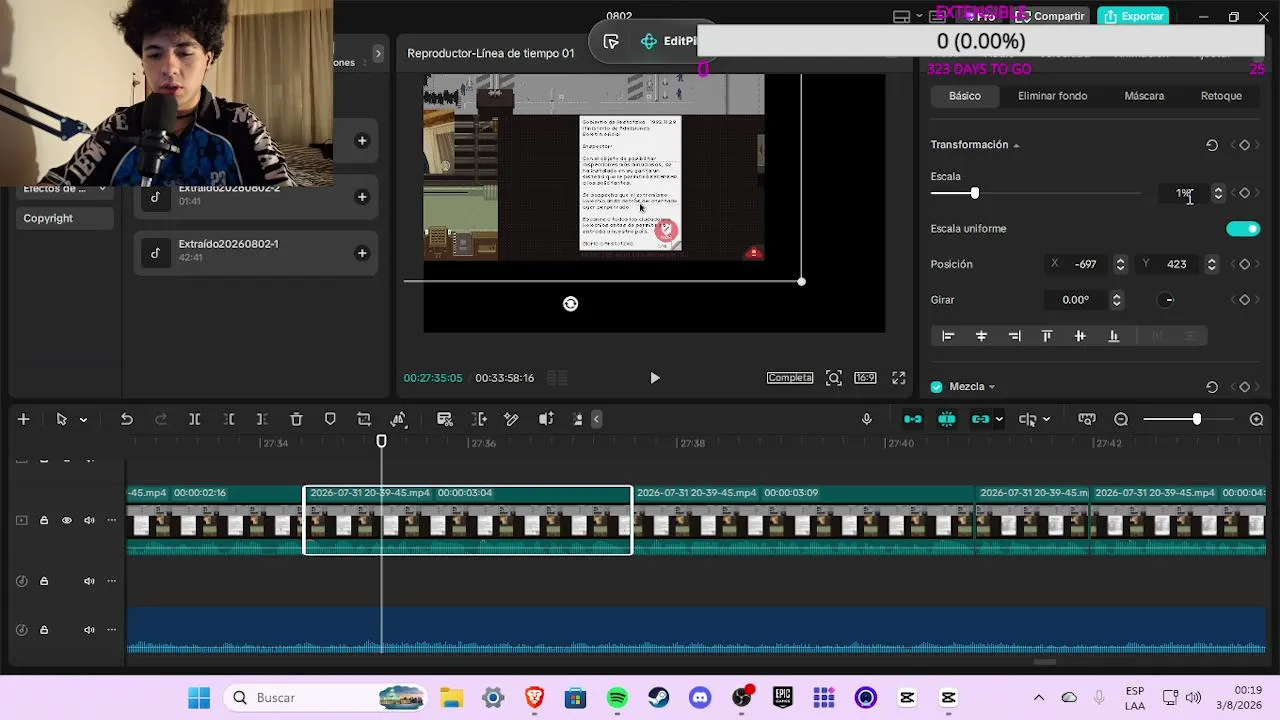Toggle main track magnet snapping
Screen dimensions: 1280x720
click(913, 419)
